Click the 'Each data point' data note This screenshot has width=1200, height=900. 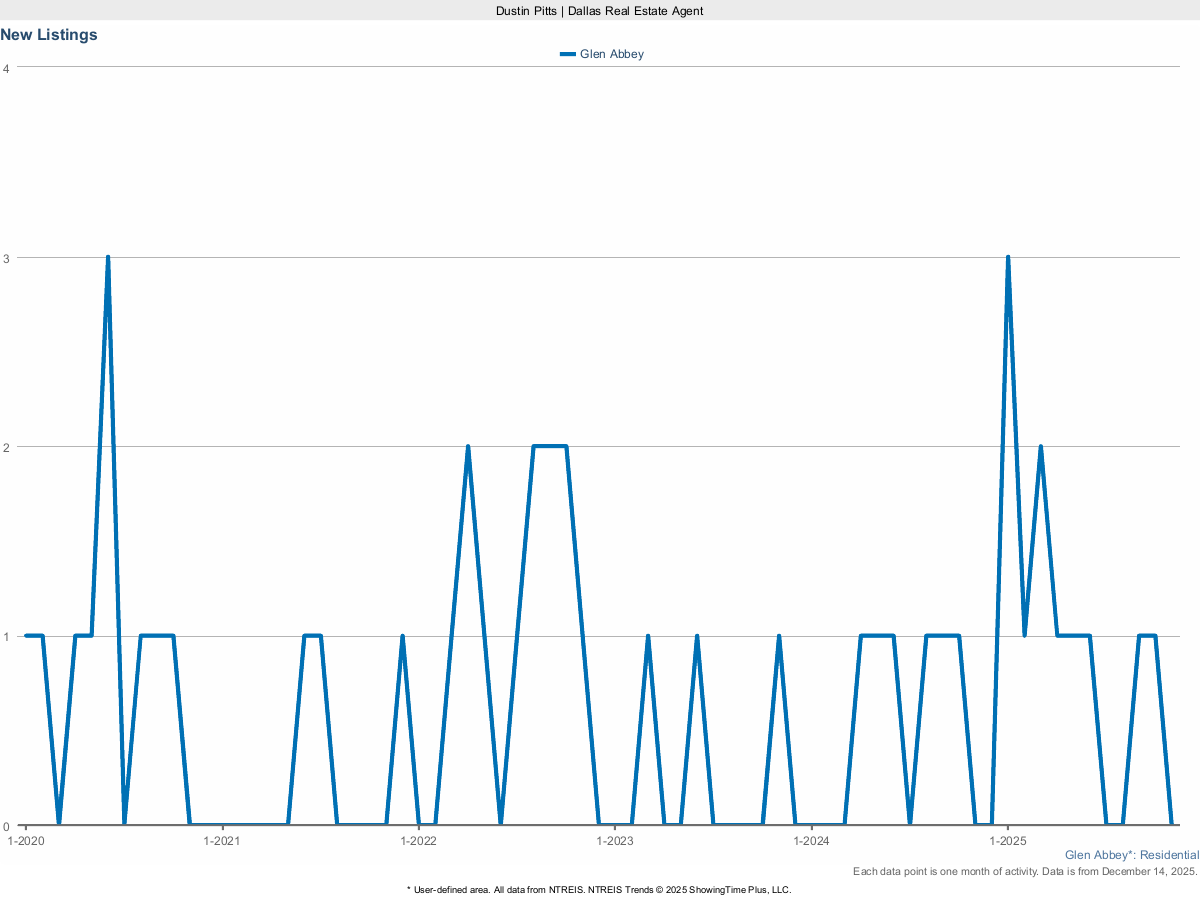pyautogui.click(x=1025, y=872)
